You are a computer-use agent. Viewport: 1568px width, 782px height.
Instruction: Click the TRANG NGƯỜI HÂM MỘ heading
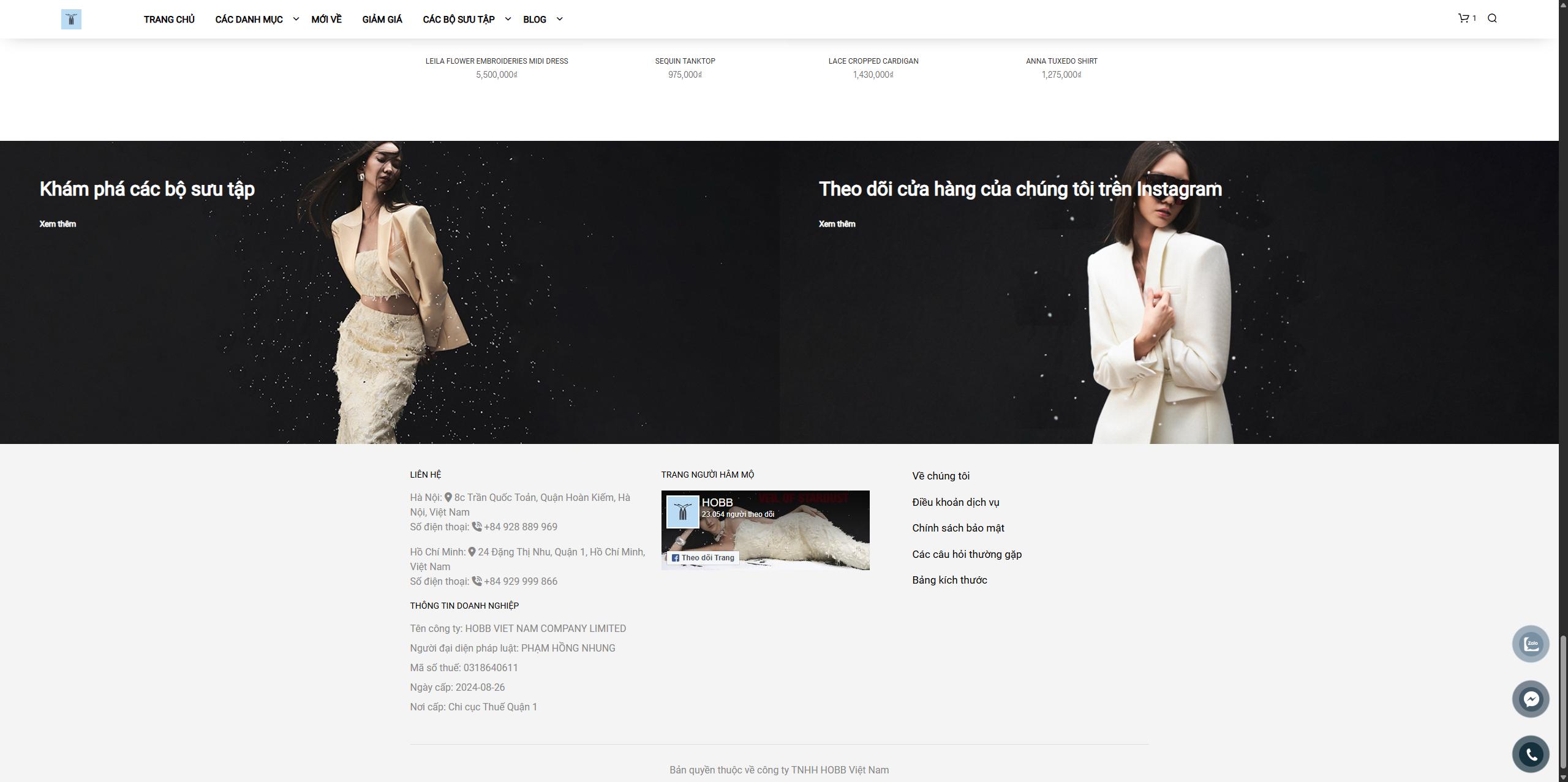pos(707,475)
